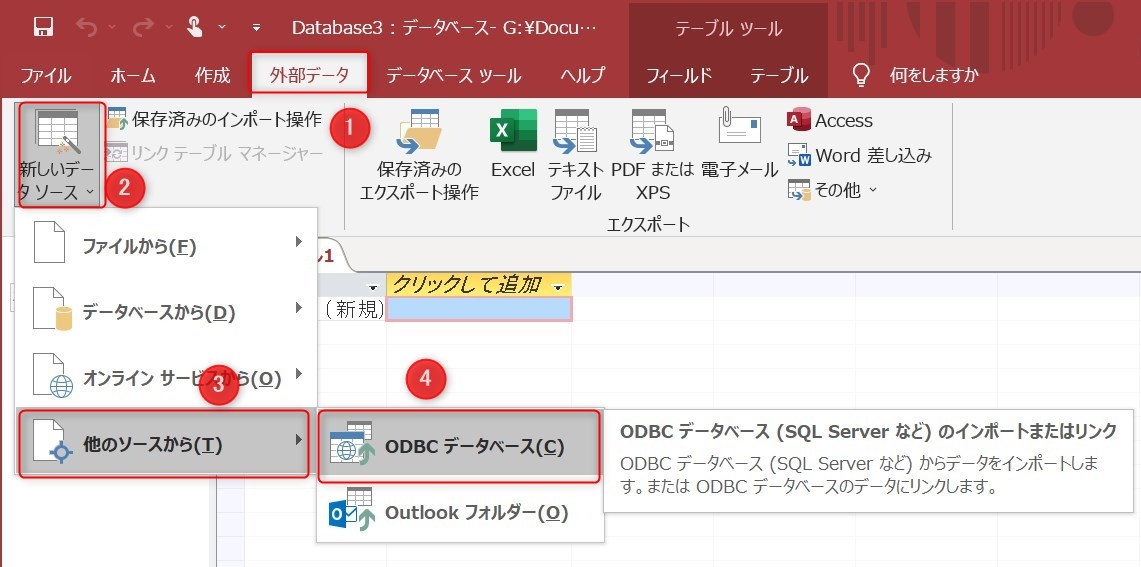Expand the その他 export dropdown
Image resolution: width=1141 pixels, height=567 pixels.
pos(833,189)
